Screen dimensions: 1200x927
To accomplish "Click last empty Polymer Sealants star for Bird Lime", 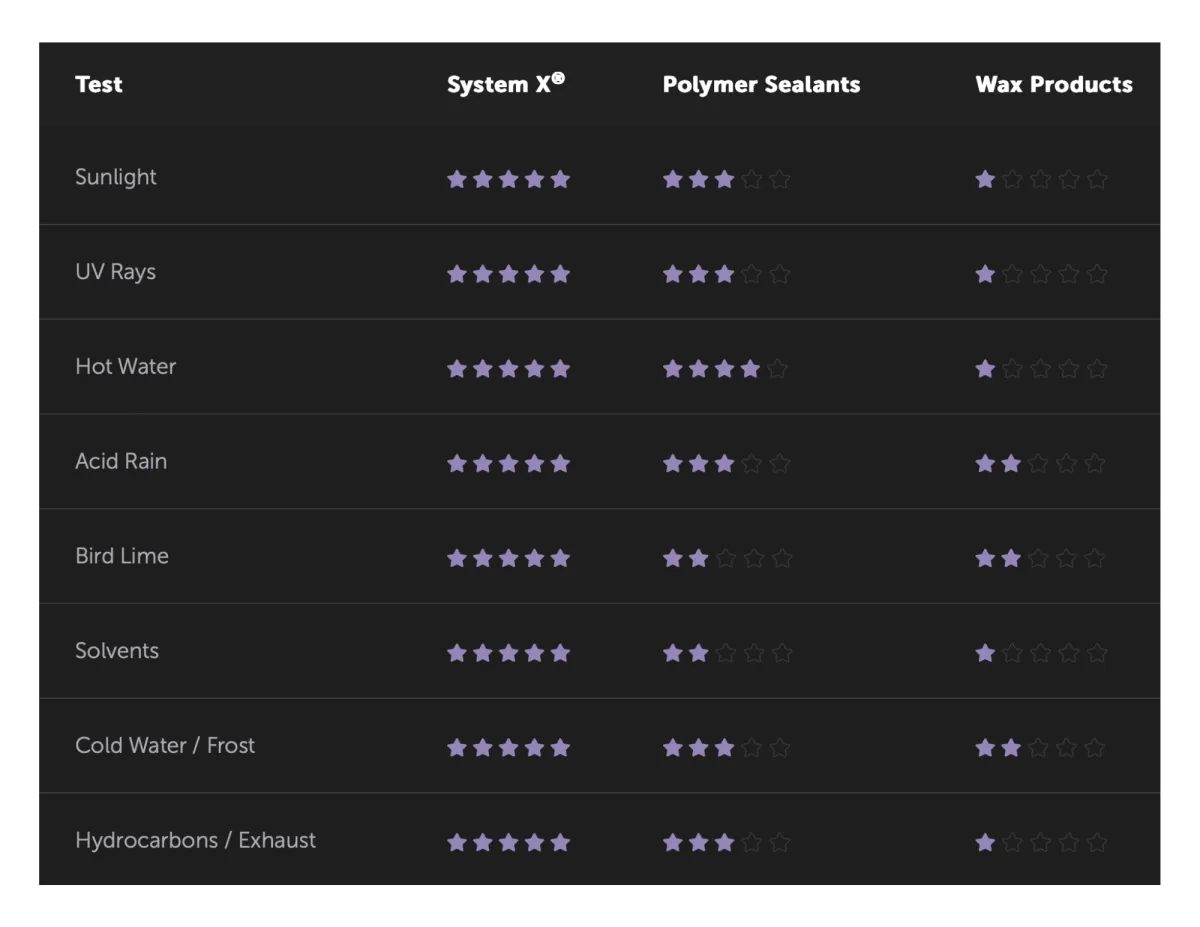I will pos(782,558).
